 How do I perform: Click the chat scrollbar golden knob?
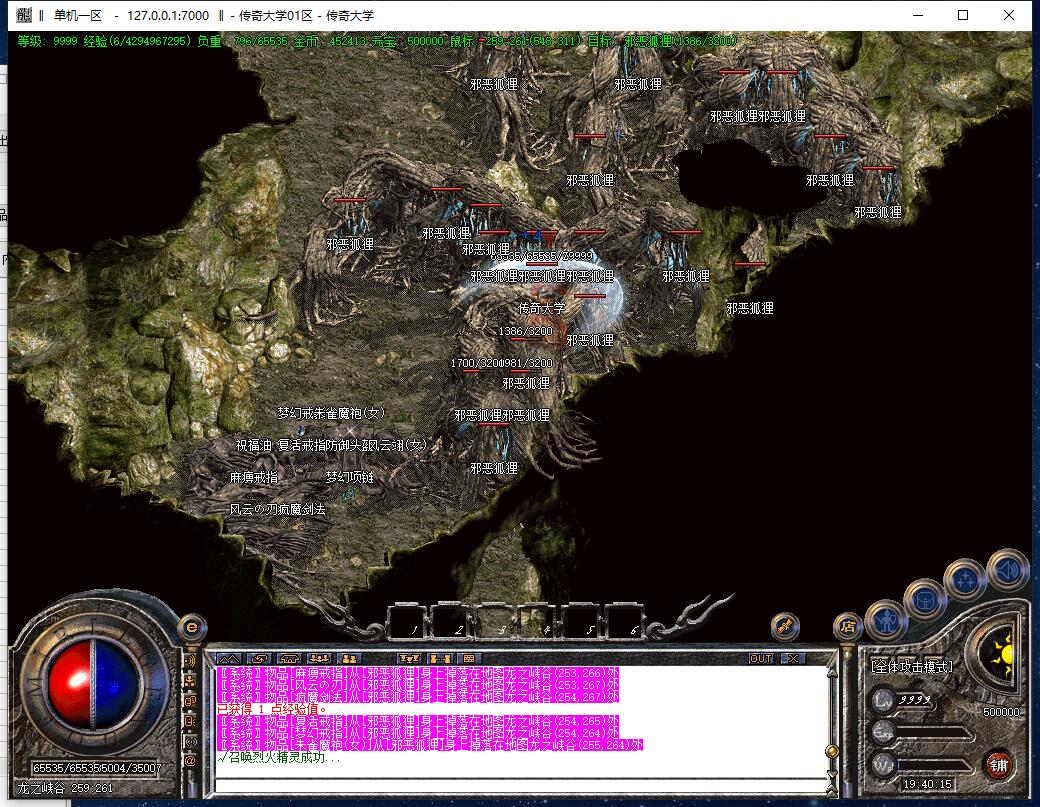tap(830, 751)
